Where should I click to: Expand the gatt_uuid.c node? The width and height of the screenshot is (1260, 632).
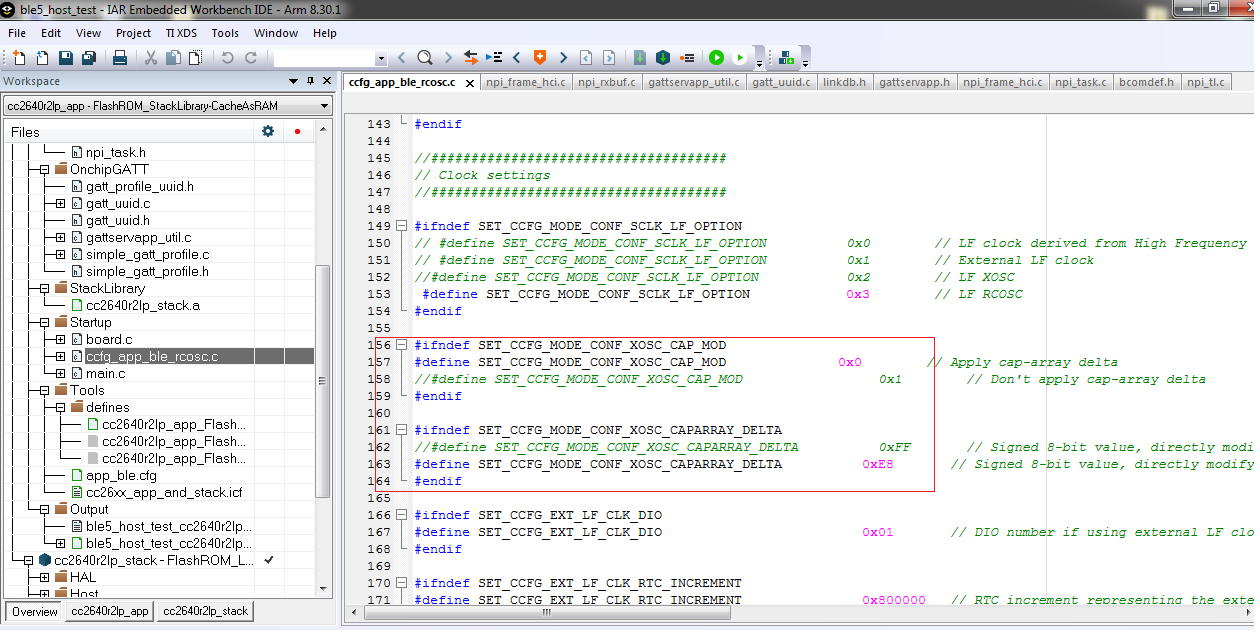click(60, 203)
